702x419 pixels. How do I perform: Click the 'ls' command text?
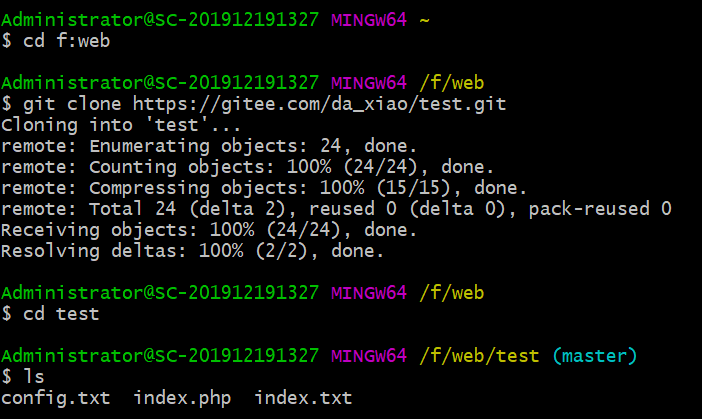tap(34, 376)
